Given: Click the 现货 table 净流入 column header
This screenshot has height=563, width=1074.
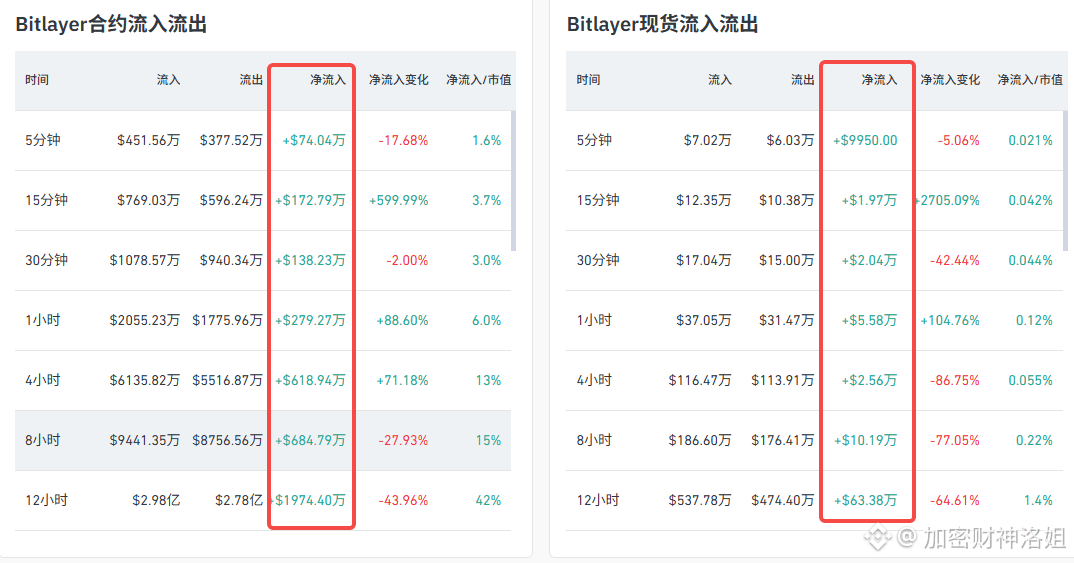Looking at the screenshot, I should [x=879, y=80].
